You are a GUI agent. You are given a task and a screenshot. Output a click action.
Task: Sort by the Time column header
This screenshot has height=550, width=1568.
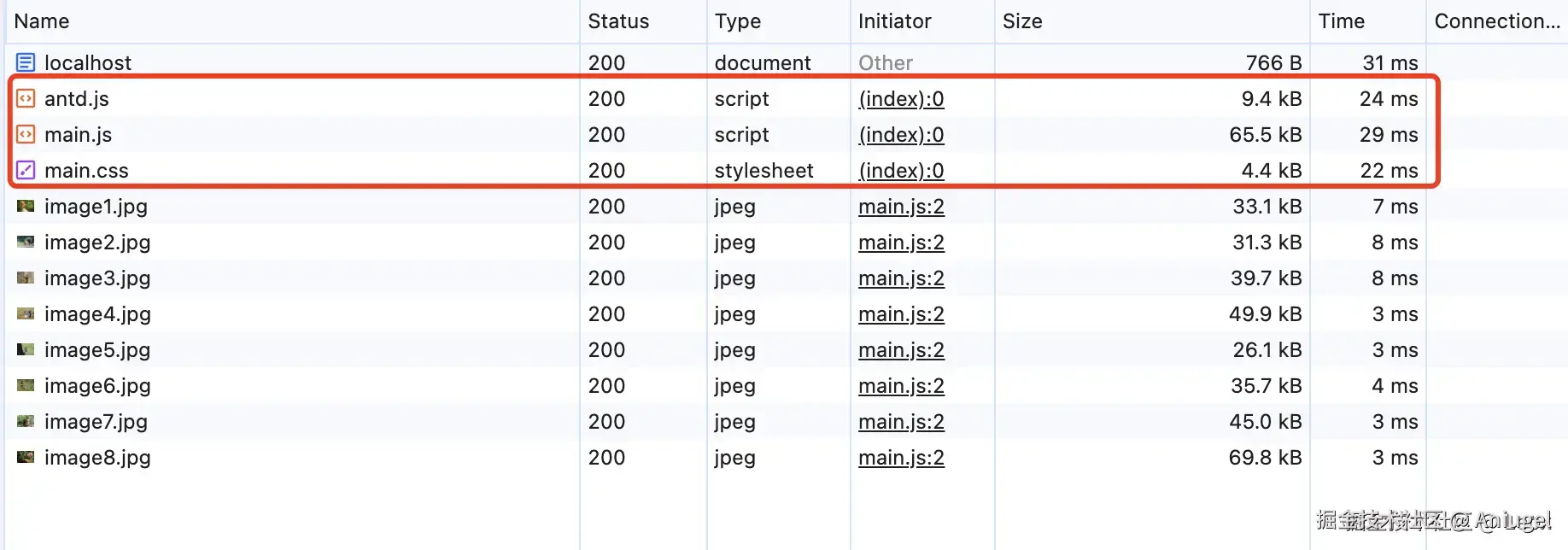(x=1341, y=21)
